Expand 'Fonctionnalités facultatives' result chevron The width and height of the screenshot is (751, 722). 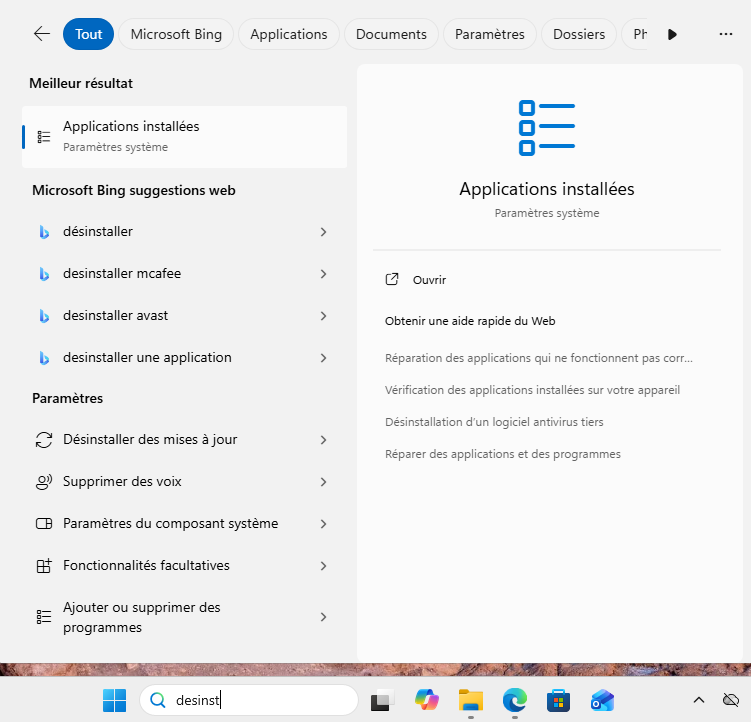coord(323,566)
